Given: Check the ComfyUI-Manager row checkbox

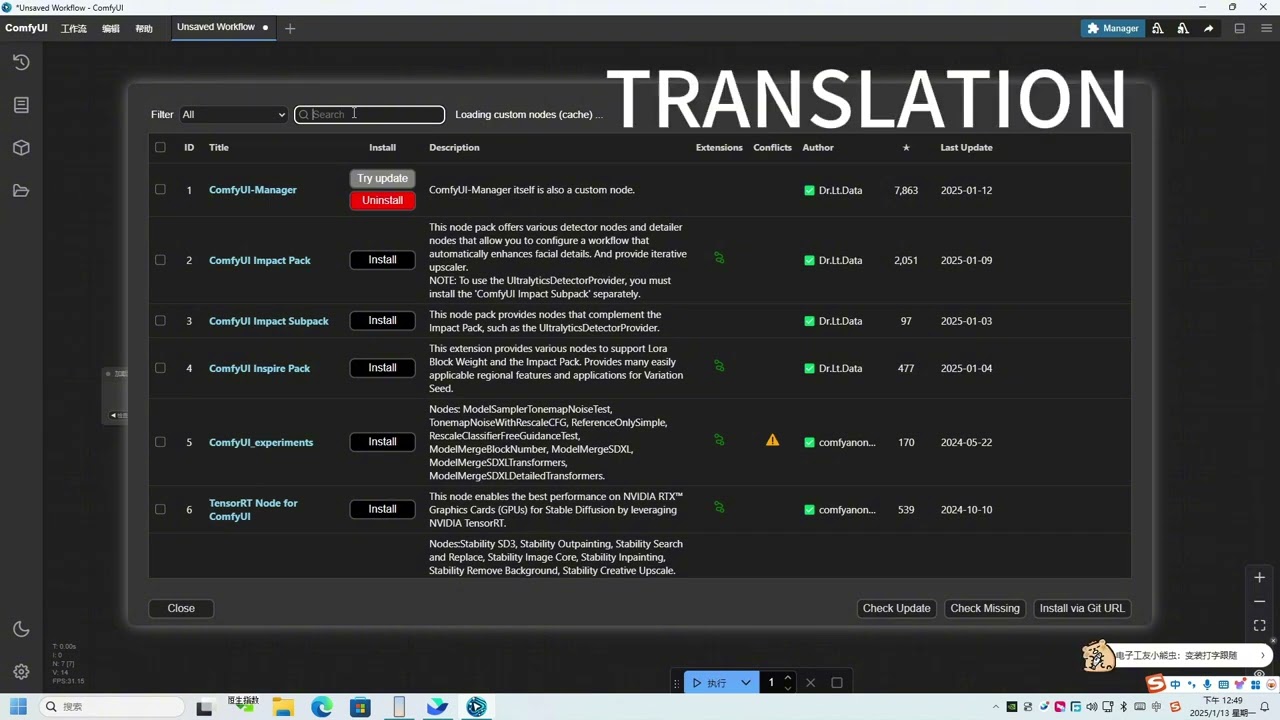Looking at the screenshot, I should pos(160,189).
